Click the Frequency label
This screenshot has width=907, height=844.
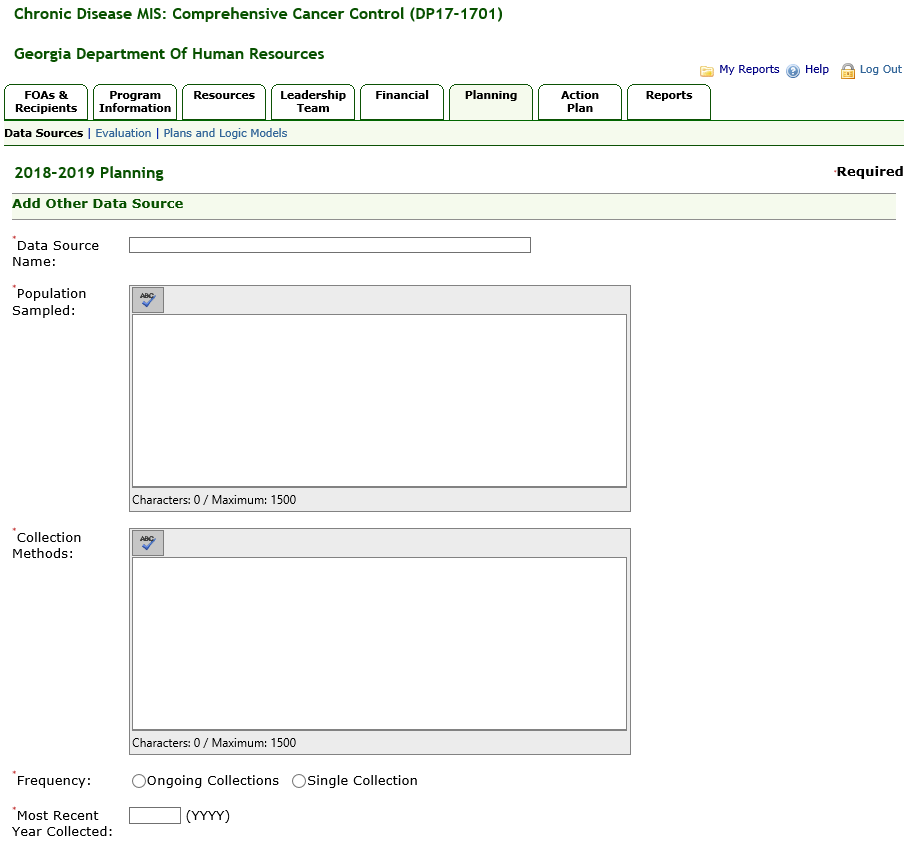[x=54, y=781]
